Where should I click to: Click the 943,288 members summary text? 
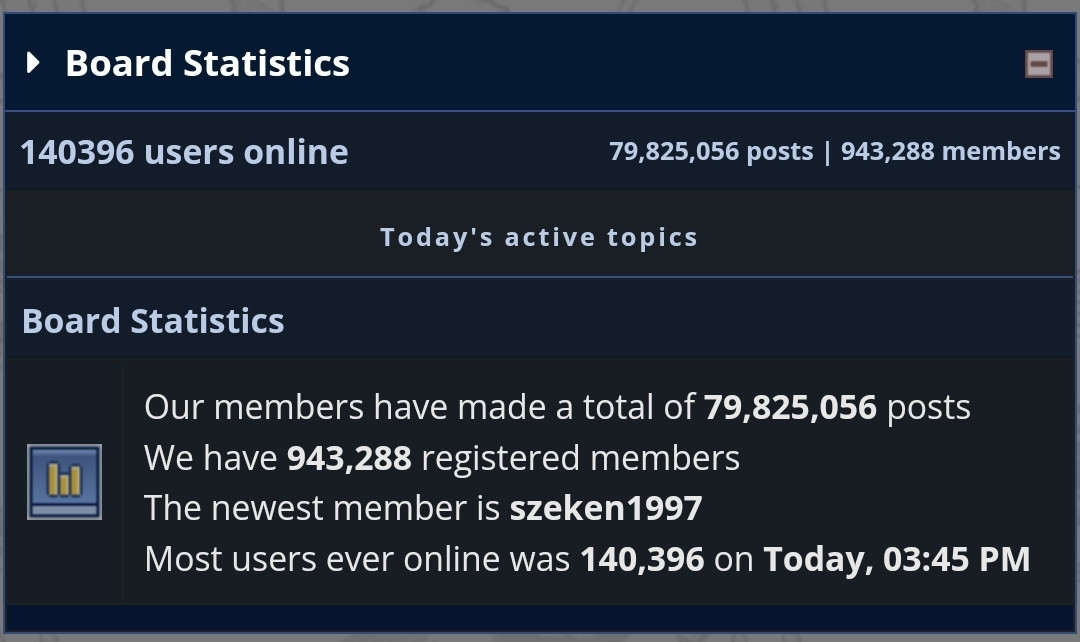point(951,152)
